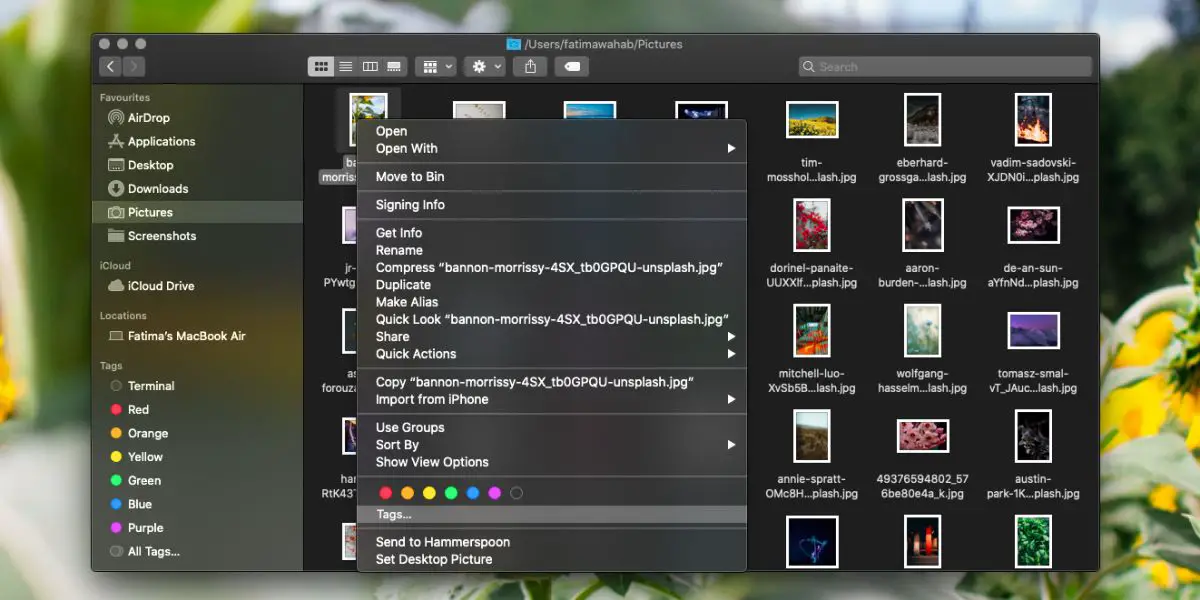Go back with the left arrow button
This screenshot has width=1200, height=600.
point(110,67)
